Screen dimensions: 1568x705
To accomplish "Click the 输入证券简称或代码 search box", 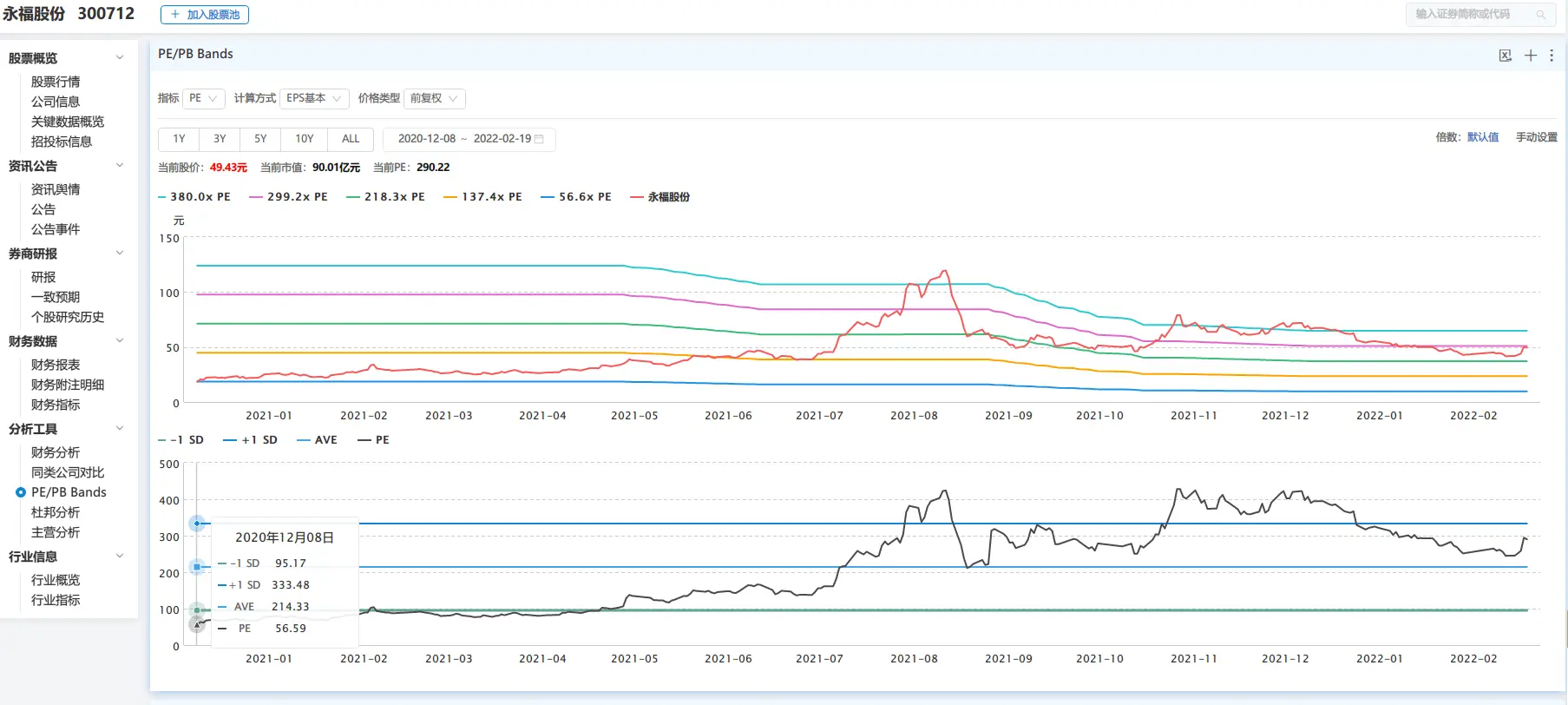I will (1479, 15).
